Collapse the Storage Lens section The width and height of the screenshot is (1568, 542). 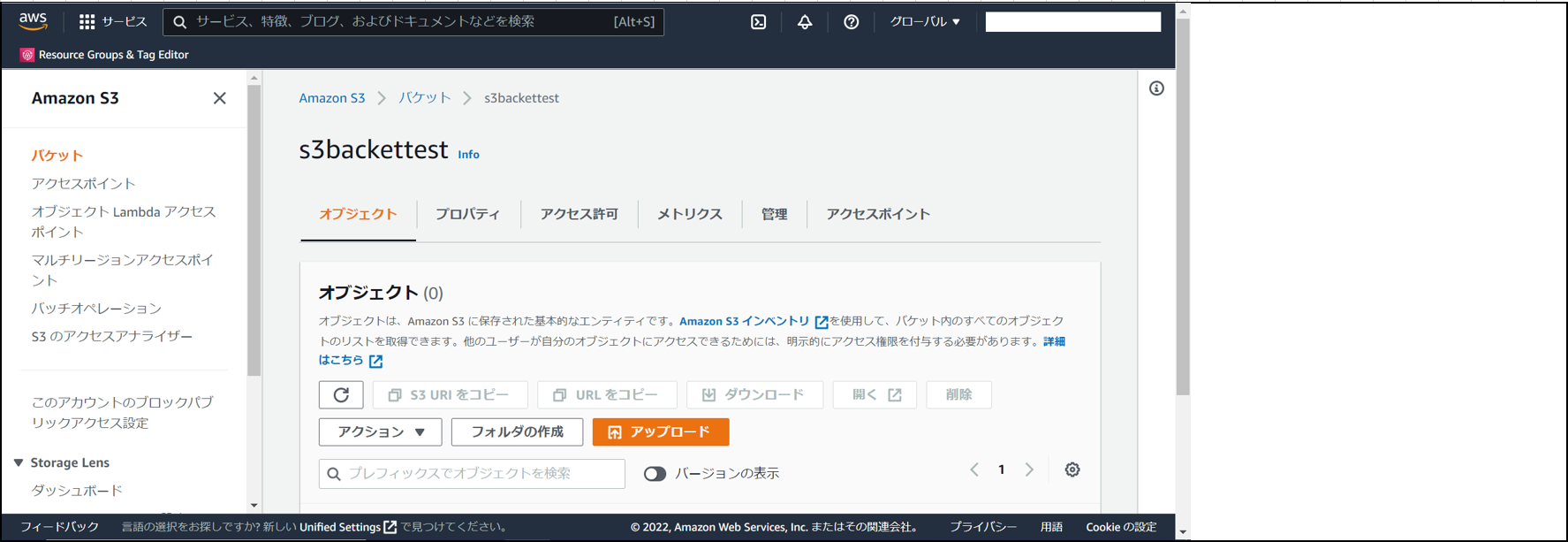tap(19, 462)
